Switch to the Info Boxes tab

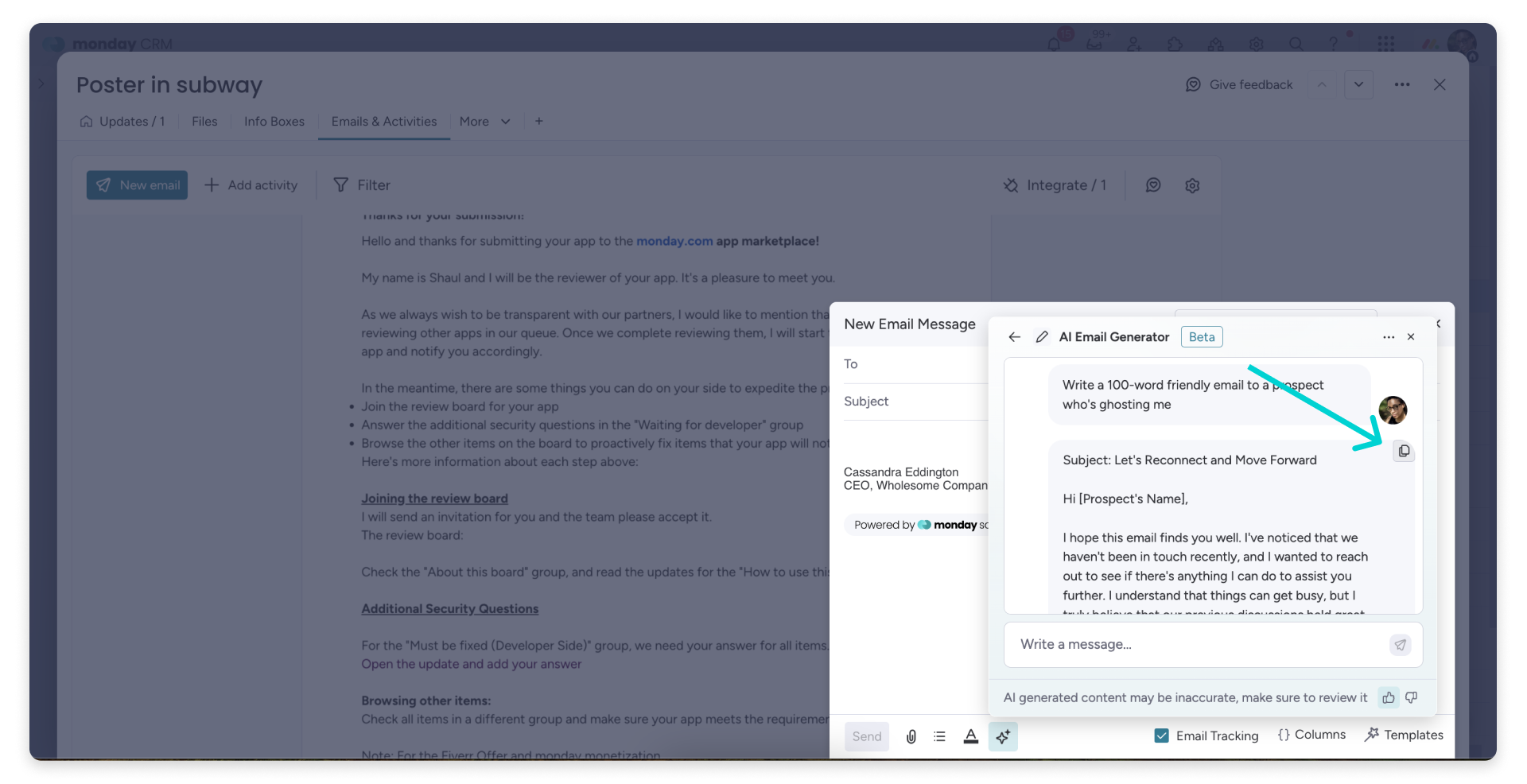[x=274, y=122]
